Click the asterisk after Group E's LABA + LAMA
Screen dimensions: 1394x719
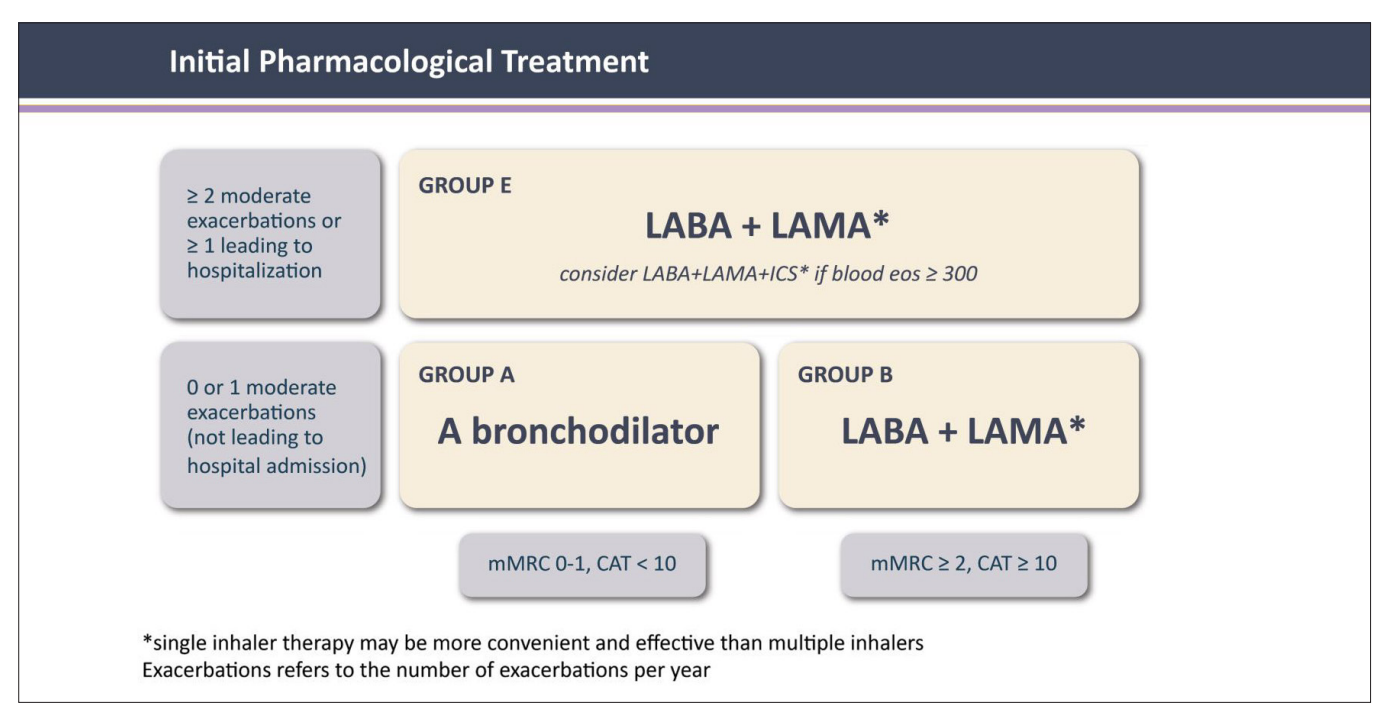point(880,222)
